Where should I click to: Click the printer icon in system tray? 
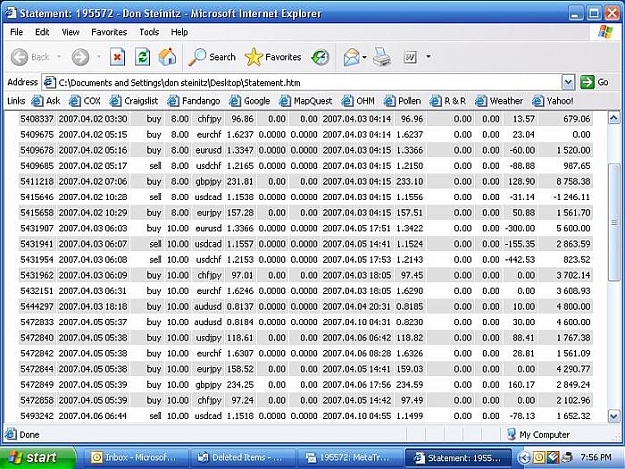[567, 458]
